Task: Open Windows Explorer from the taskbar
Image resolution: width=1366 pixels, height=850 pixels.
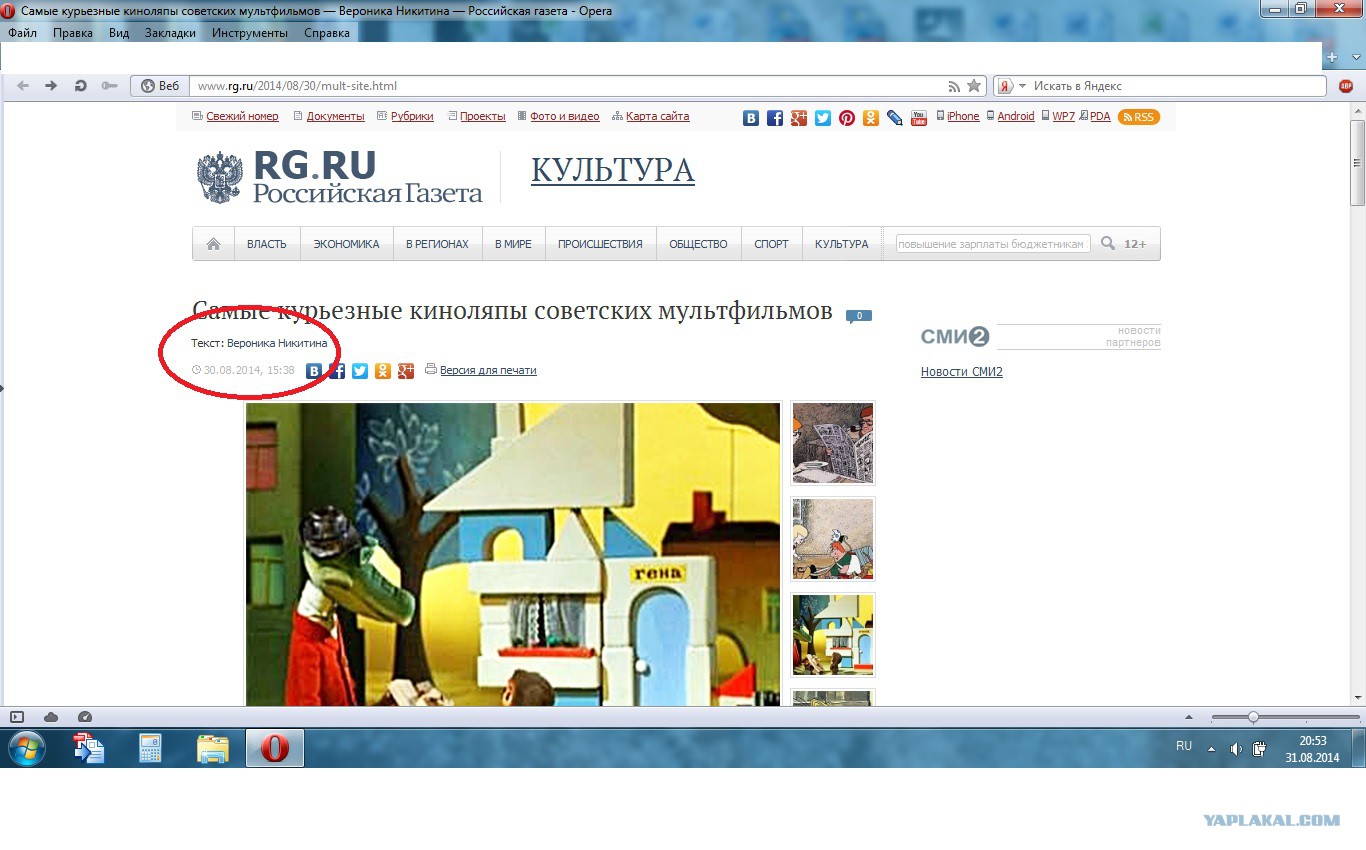Action: tap(213, 748)
